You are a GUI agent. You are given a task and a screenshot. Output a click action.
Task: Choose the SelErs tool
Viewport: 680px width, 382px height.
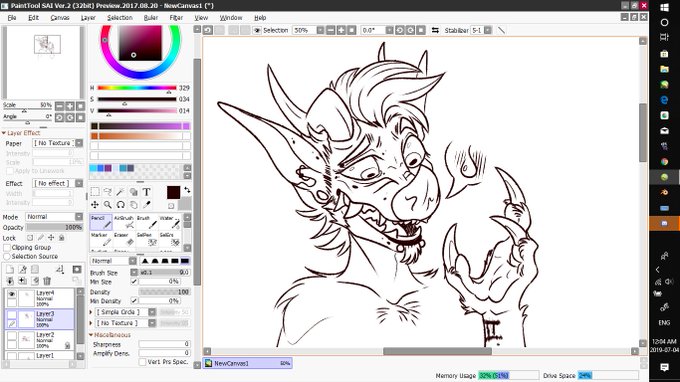pyautogui.click(x=170, y=239)
